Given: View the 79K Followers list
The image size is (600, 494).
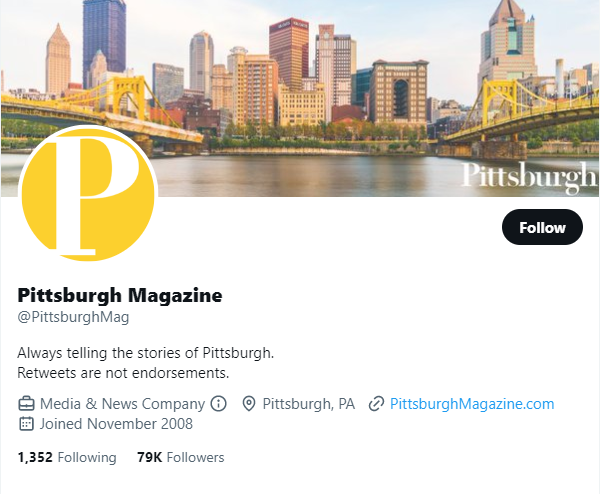Looking at the screenshot, I should click(181, 457).
